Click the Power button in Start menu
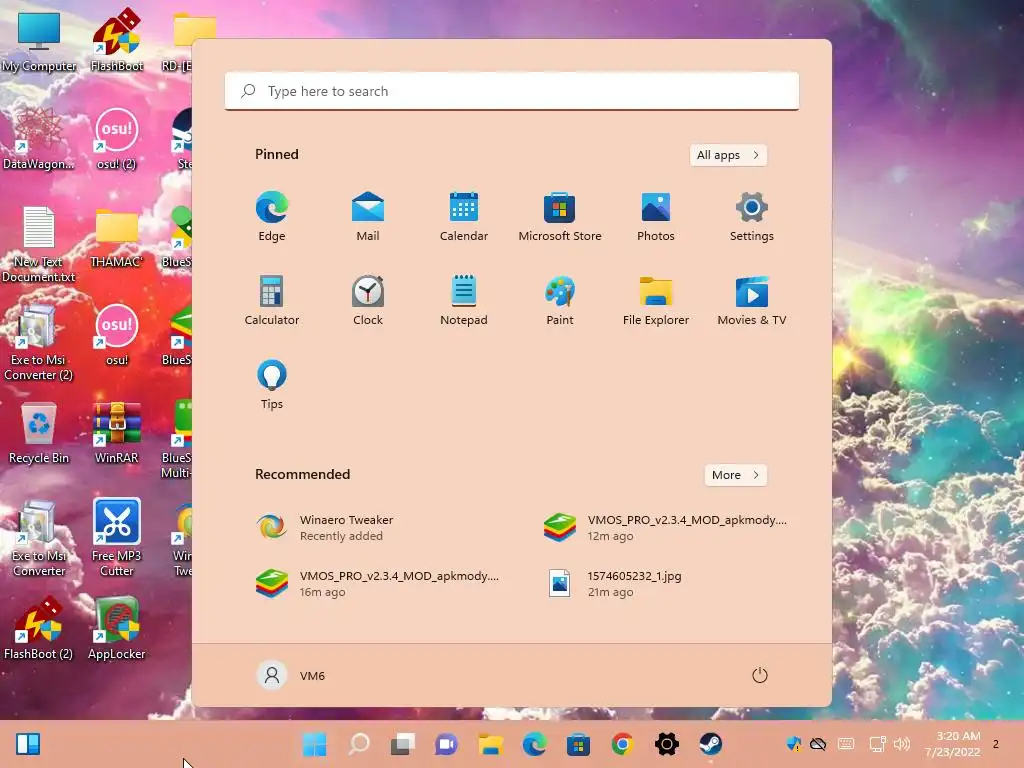This screenshot has height=768, width=1024. [760, 675]
